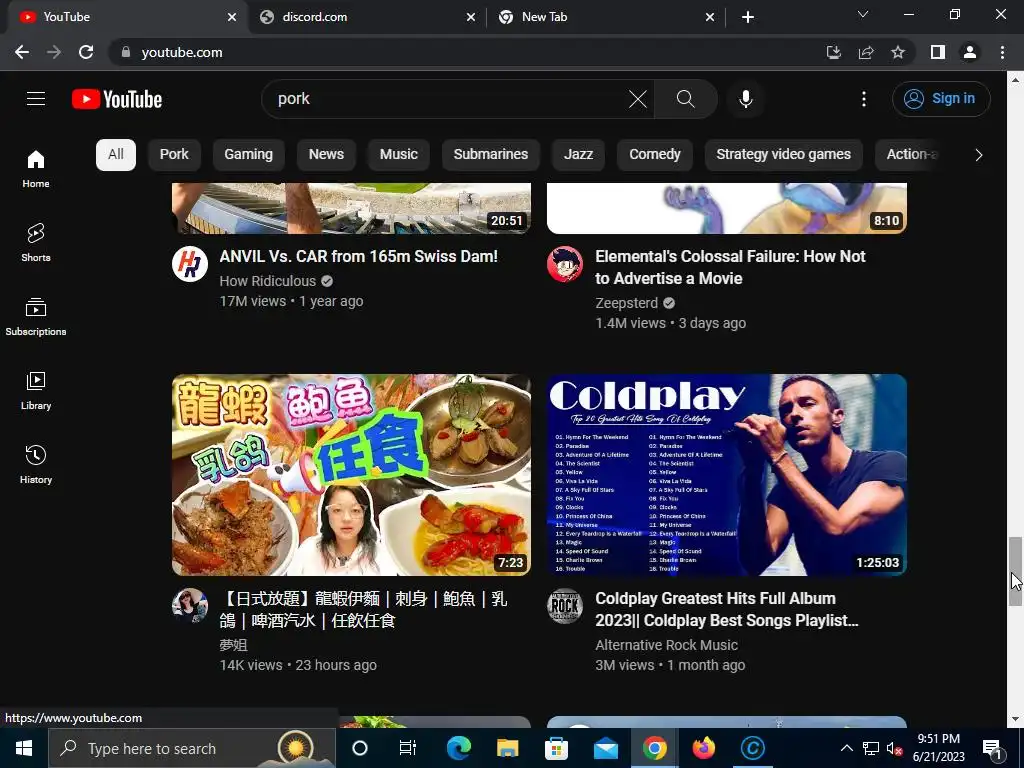Open the Zeepsterd channel name
Image resolution: width=1024 pixels, height=768 pixels.
626,303
